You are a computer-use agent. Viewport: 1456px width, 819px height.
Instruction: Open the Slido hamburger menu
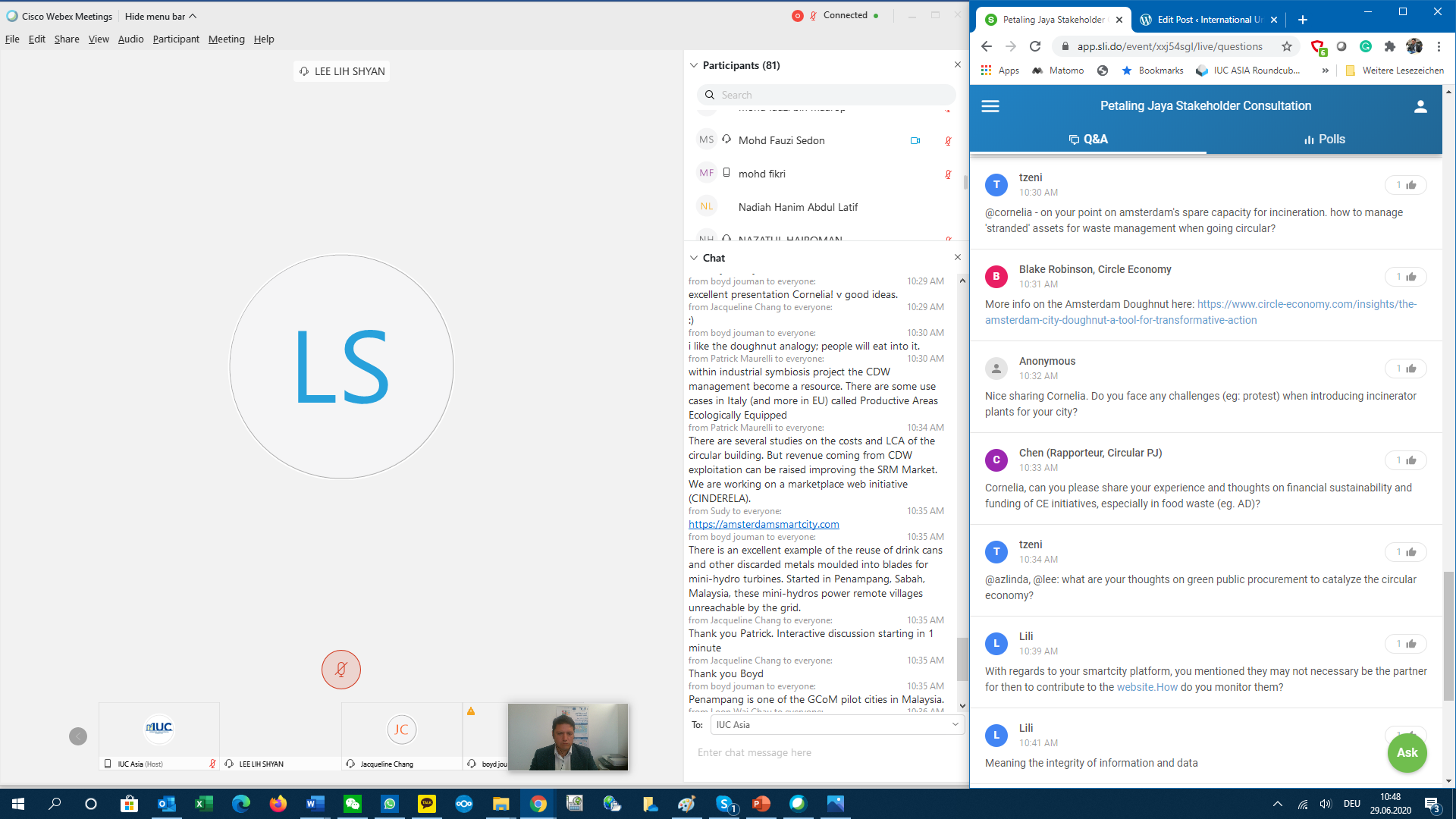click(x=990, y=106)
